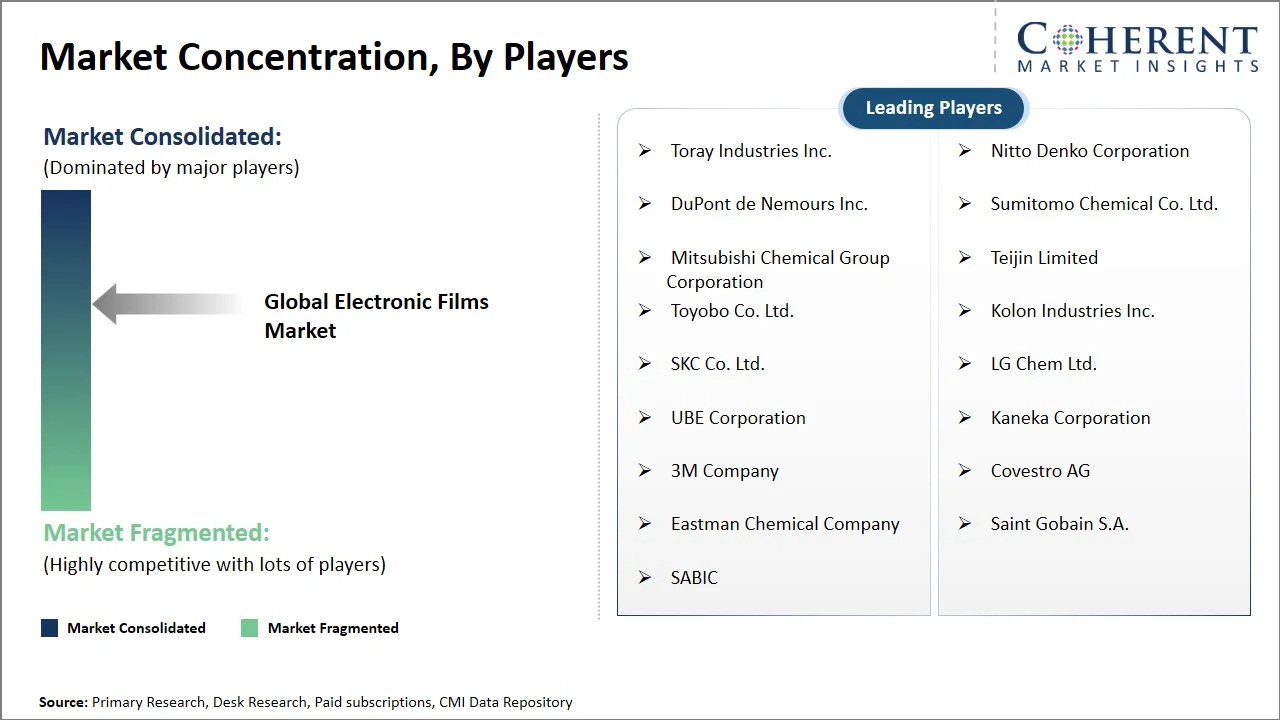The image size is (1280, 720).
Task: Select the Market Consolidated legend swatch
Action: 49,628
